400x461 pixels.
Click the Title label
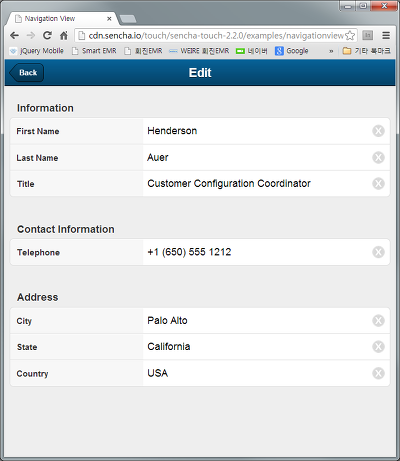click(26, 184)
